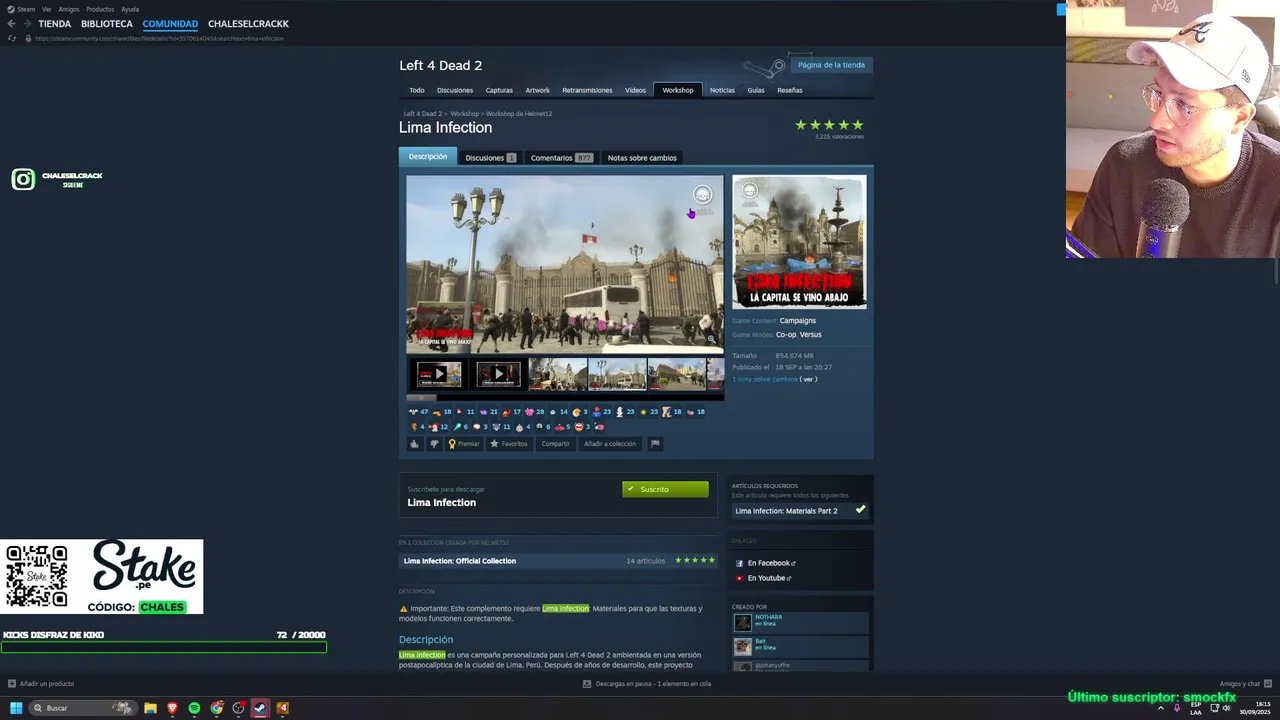The height and width of the screenshot is (720, 1280).
Task: Open the item Discusiones tab with count 1
Action: click(490, 158)
